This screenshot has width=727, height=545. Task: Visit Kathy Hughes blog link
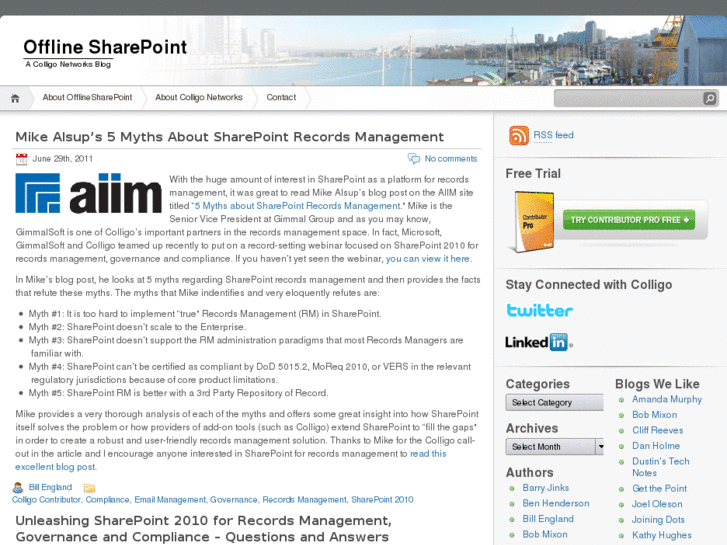[662, 535]
